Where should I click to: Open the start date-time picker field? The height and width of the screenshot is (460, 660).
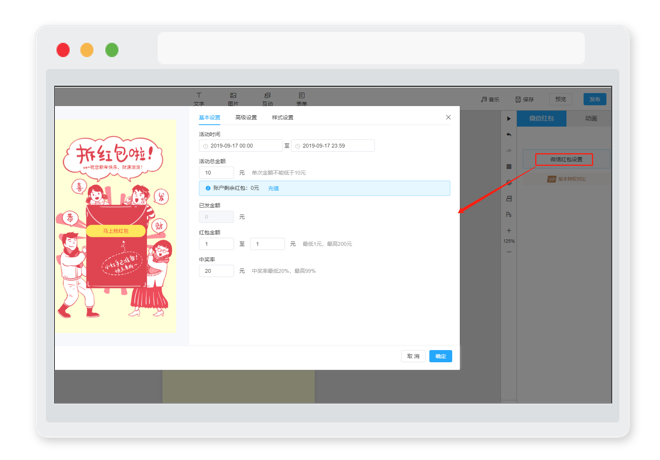(240, 146)
